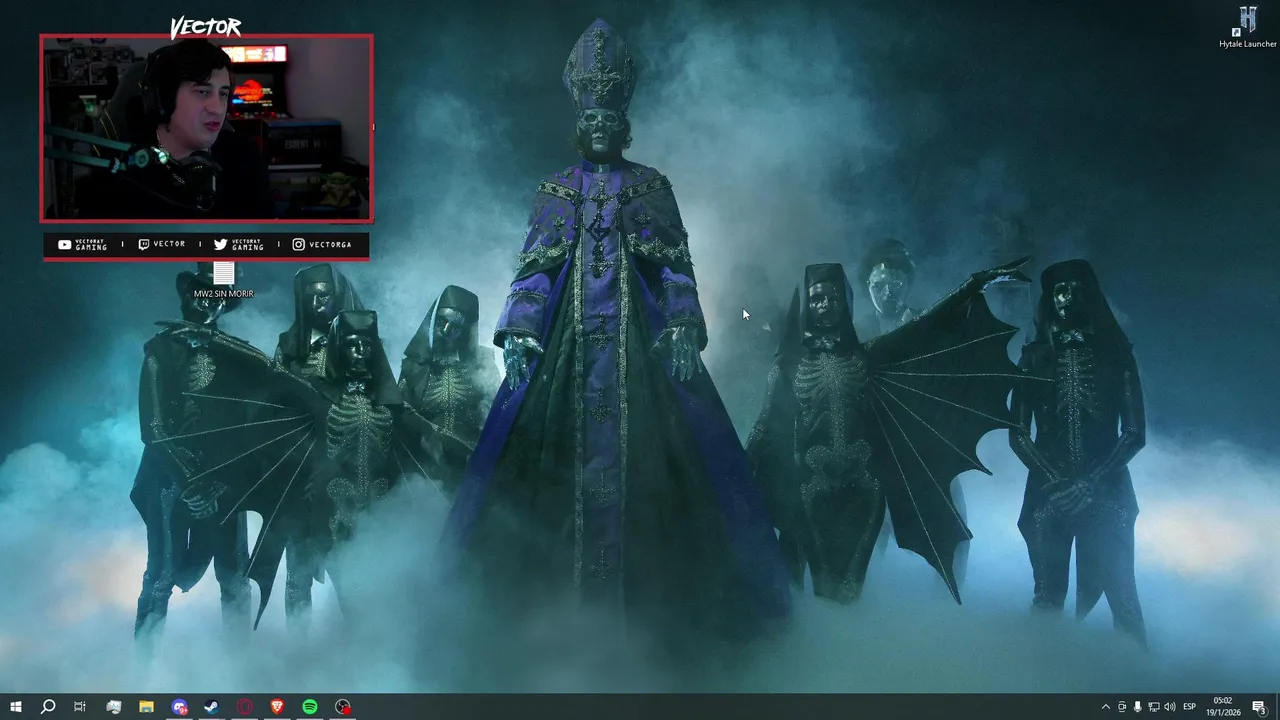Screen dimensions: 1280x720
Task: Open the clock showing 05:02
Action: tap(1223, 707)
